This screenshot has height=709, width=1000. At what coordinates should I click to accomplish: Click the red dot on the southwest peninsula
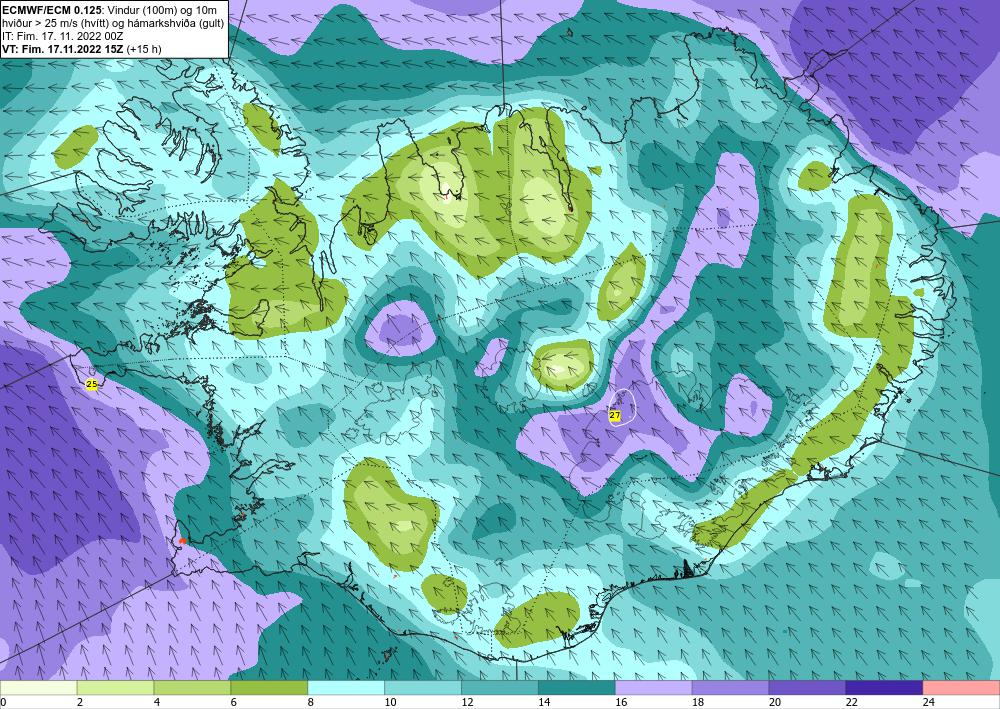coord(182,541)
